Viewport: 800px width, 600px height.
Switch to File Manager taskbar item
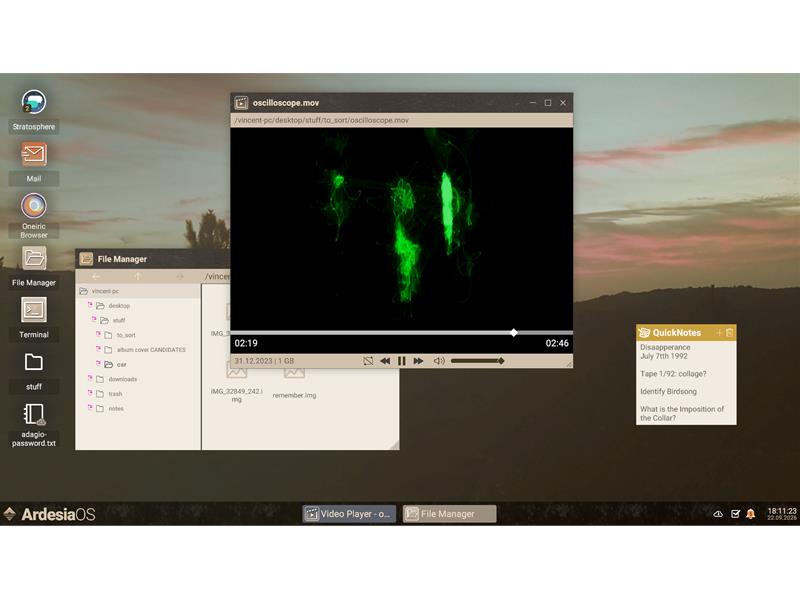click(449, 514)
